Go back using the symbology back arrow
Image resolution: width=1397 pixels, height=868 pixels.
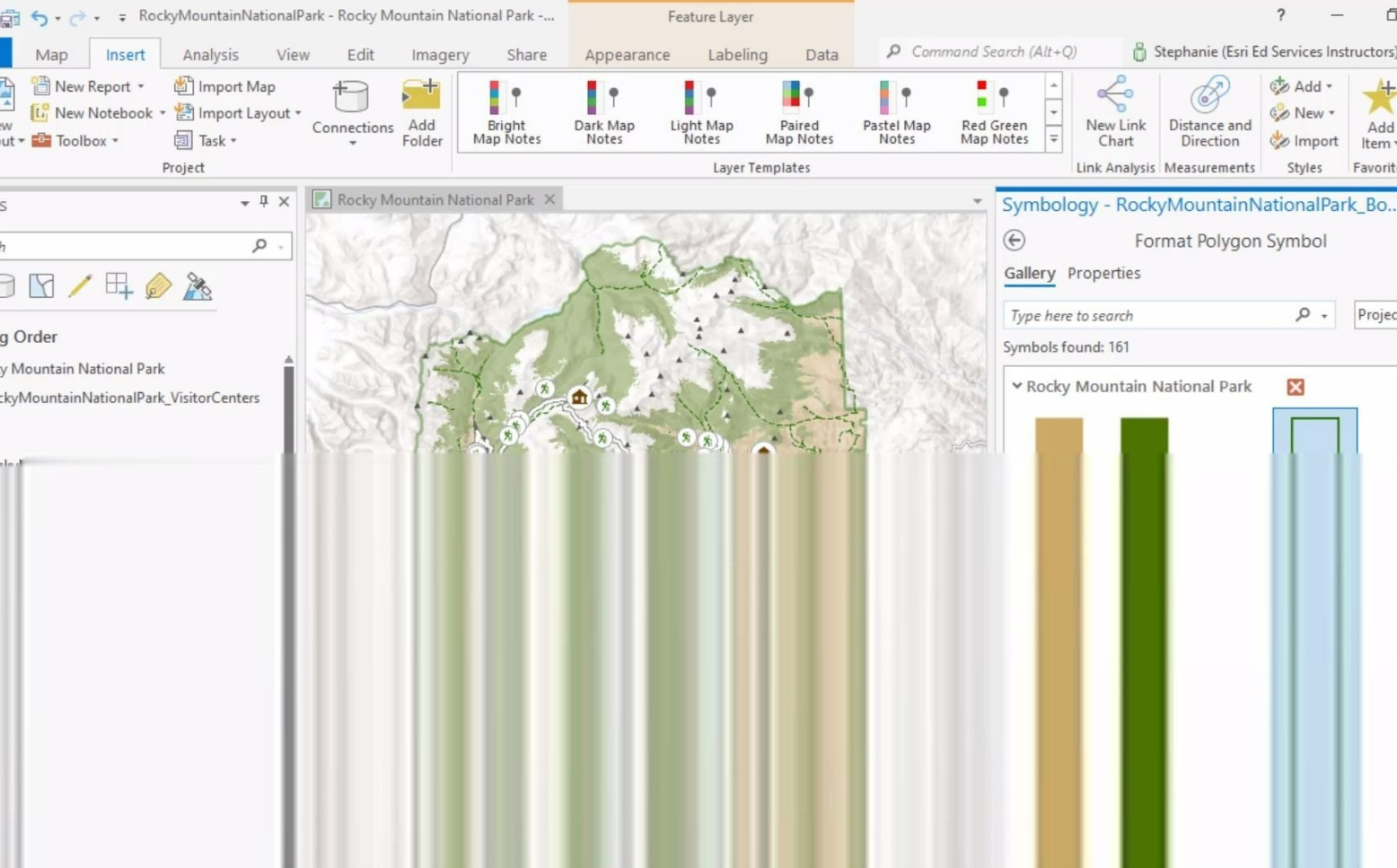(x=1014, y=241)
